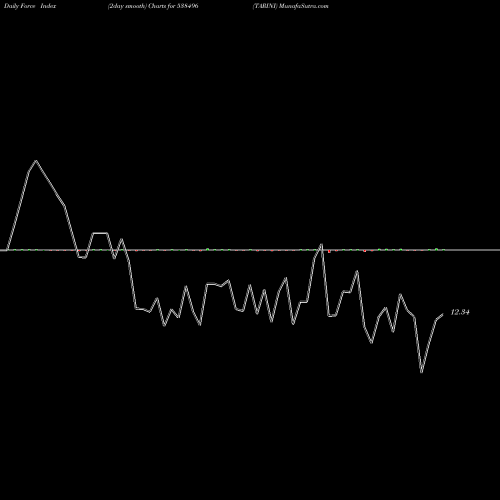Click the 'Daily Force Index' title text
Image resolution: width=500 pixels, height=500 pixels.
(30, 6)
